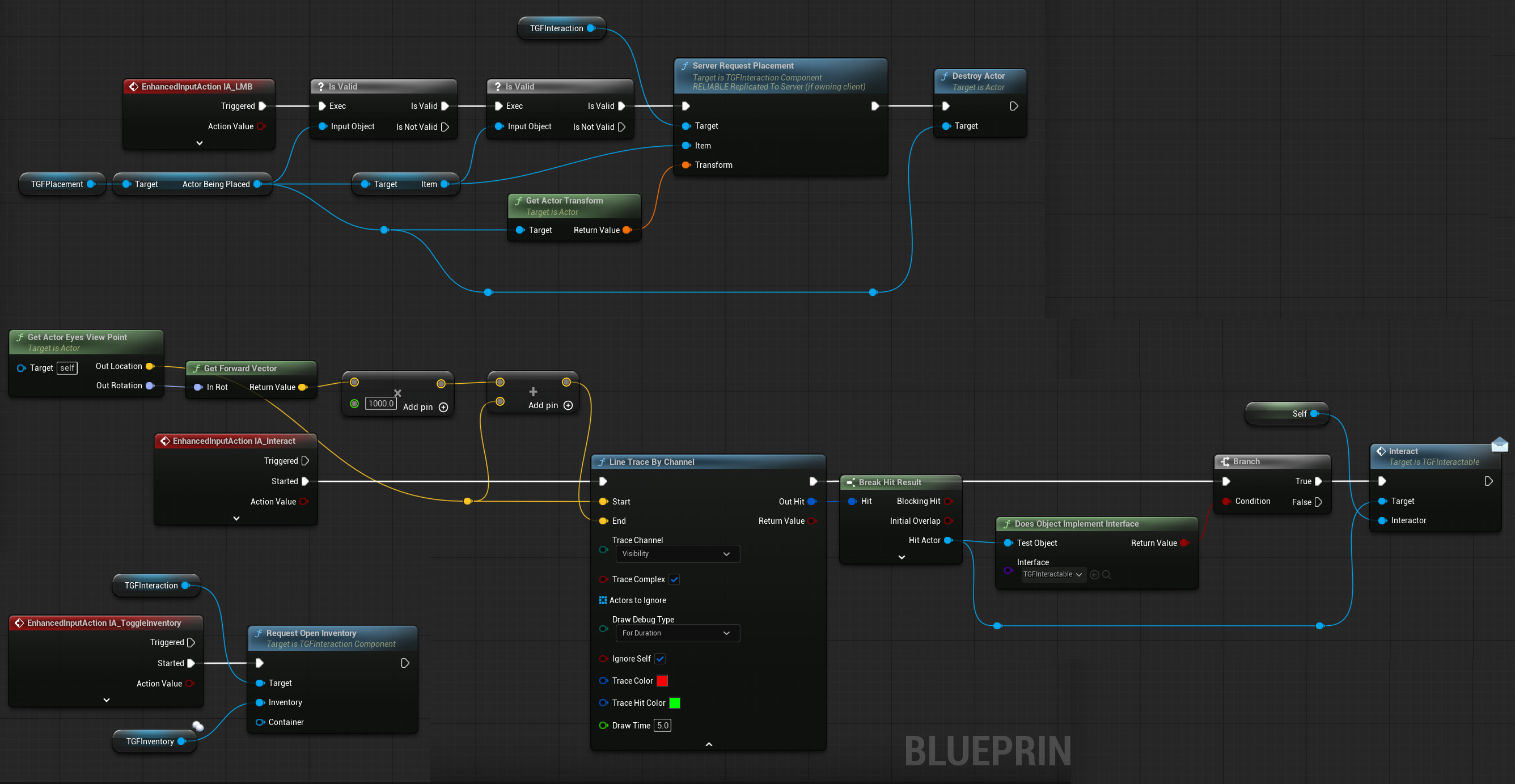Viewport: 1515px width, 784px height.
Task: Click the Actors to Ignore array pin icon
Action: click(603, 600)
